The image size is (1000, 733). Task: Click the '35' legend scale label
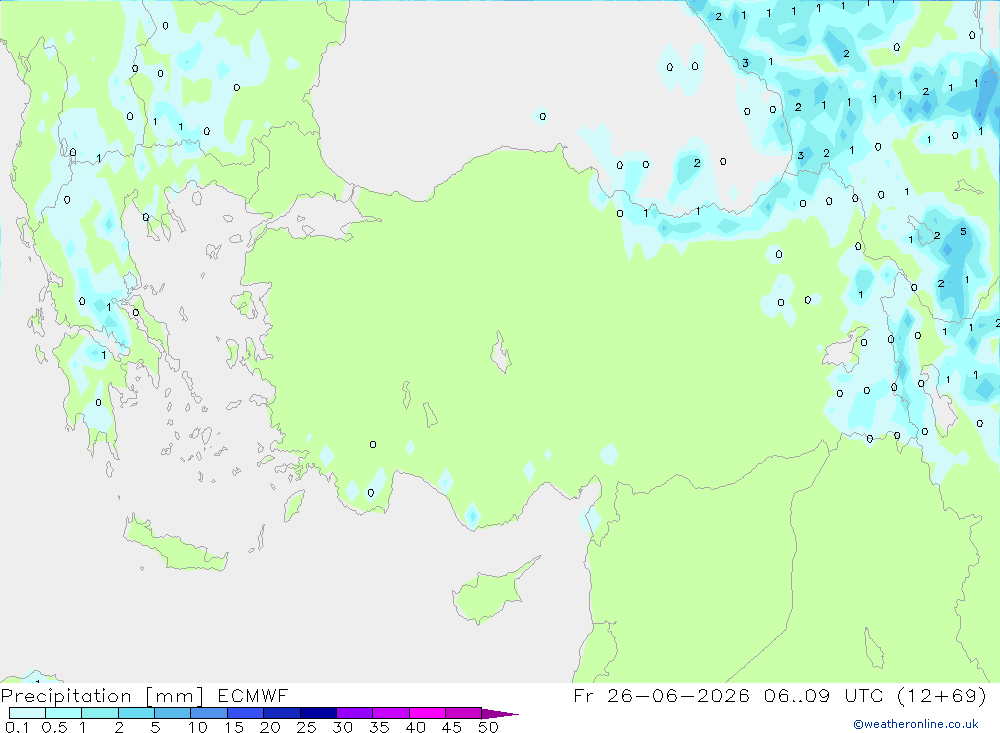[x=379, y=727]
